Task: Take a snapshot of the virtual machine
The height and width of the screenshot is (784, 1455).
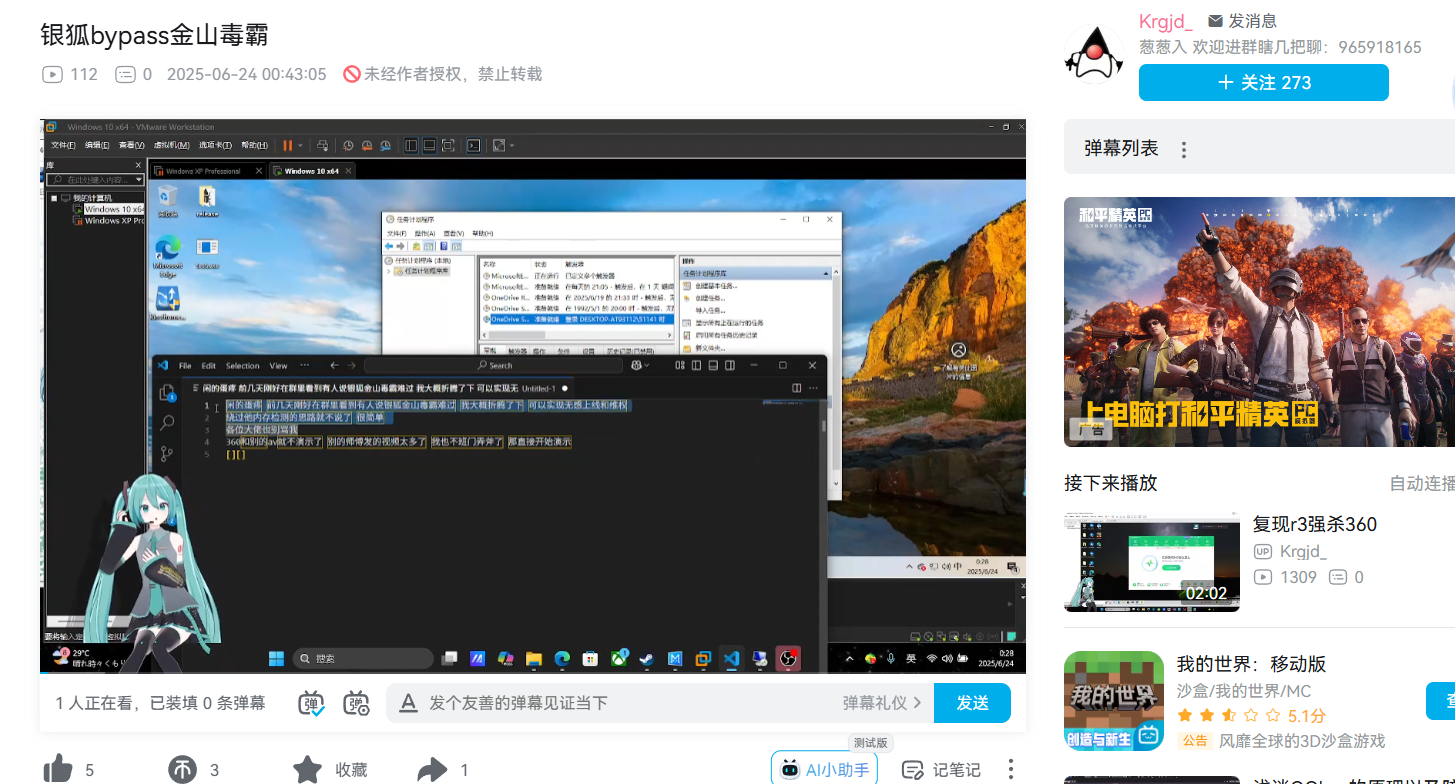Action: click(348, 145)
